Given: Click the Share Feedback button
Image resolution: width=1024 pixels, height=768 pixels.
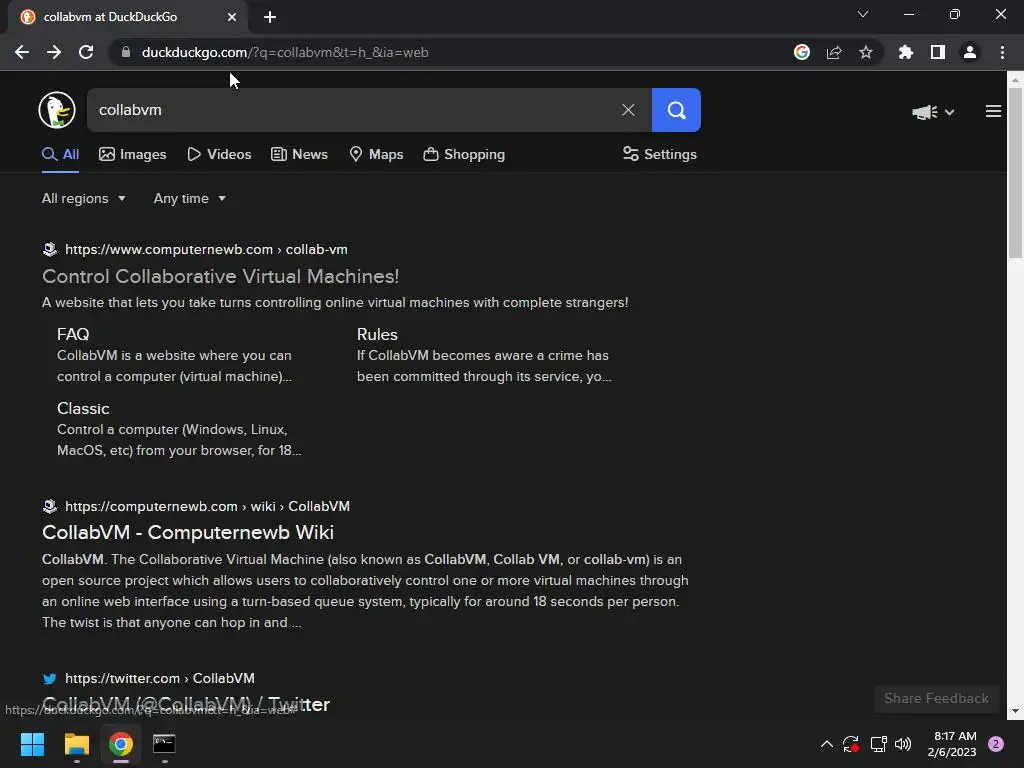Looking at the screenshot, I should point(936,699).
